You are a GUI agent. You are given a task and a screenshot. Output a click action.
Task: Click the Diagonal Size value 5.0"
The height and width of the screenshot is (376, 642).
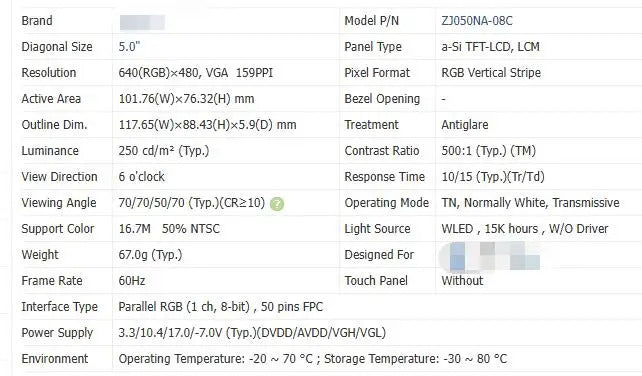129,47
